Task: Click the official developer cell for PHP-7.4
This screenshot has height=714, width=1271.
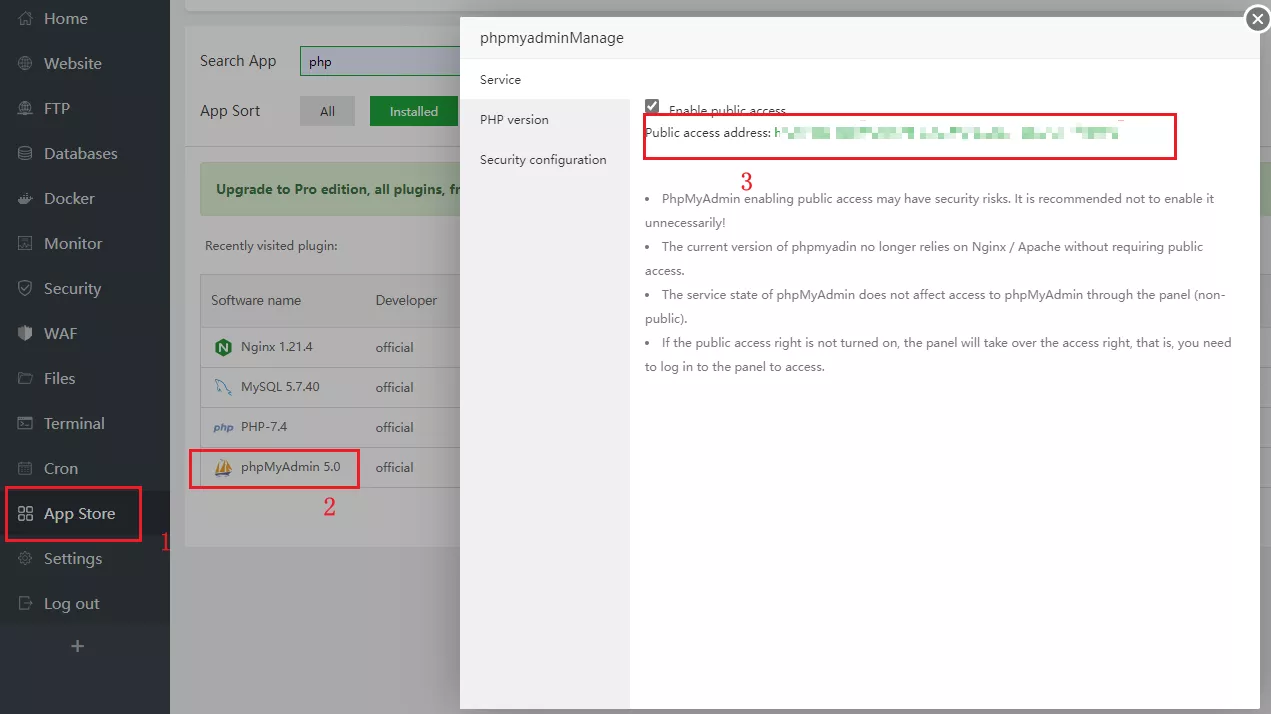Action: (395, 428)
